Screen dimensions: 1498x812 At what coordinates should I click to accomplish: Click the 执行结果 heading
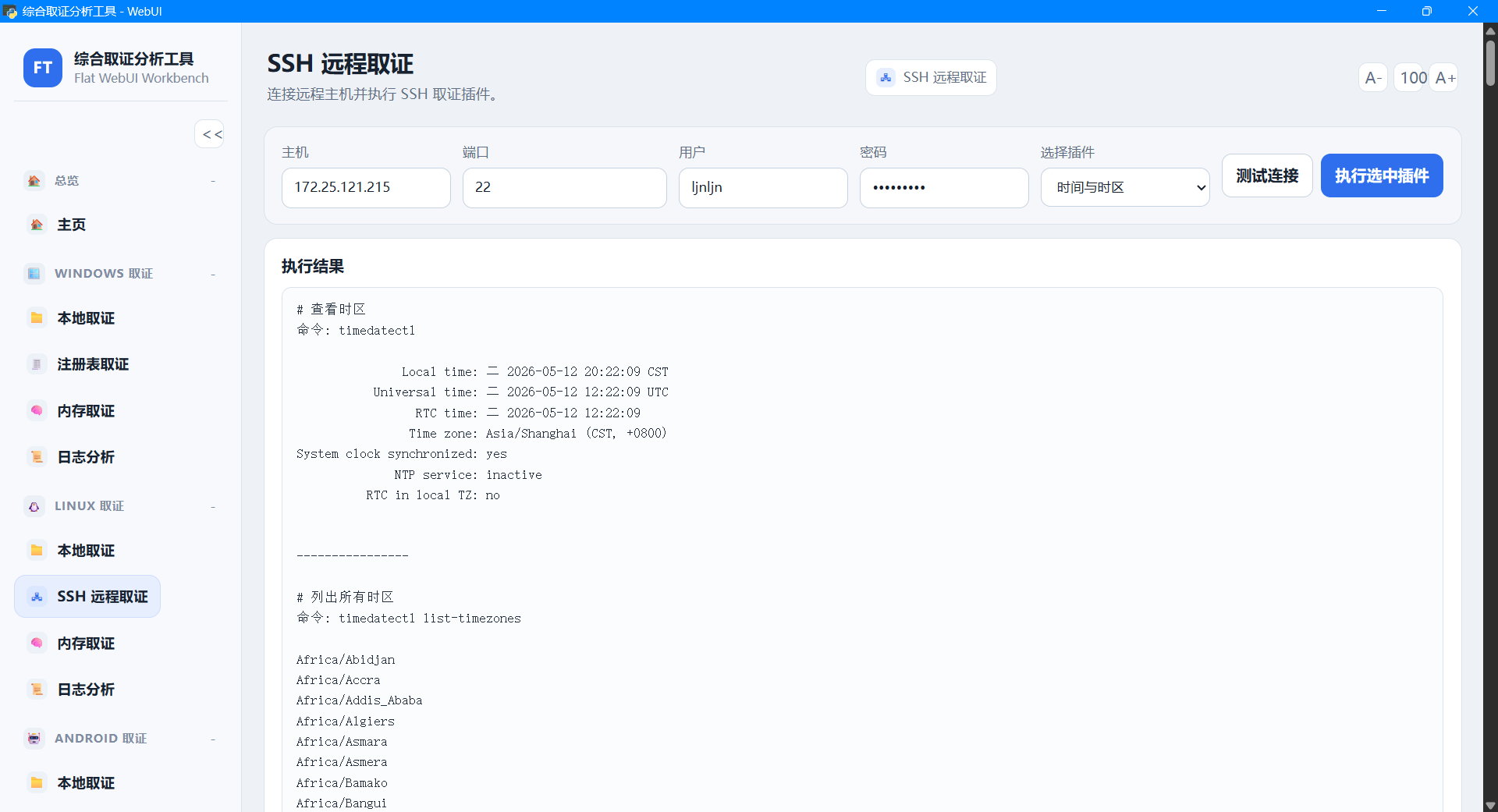(x=313, y=266)
